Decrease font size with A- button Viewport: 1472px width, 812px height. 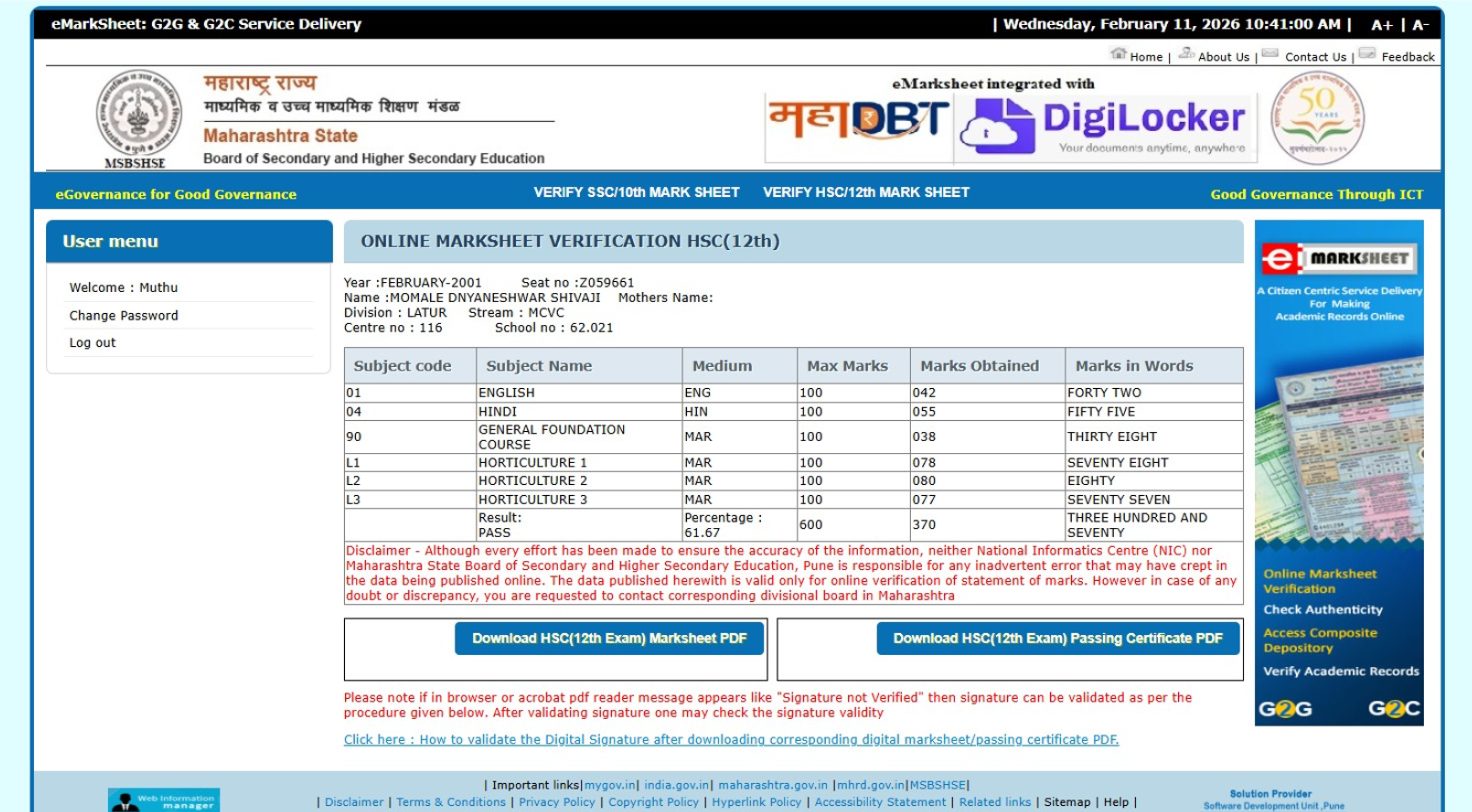(x=1420, y=25)
